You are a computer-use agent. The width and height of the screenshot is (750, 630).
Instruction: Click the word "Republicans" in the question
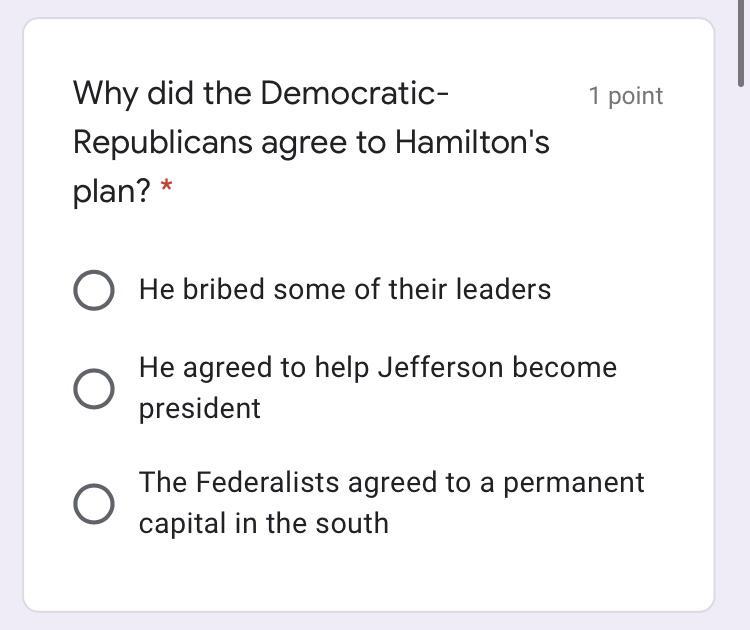[163, 142]
